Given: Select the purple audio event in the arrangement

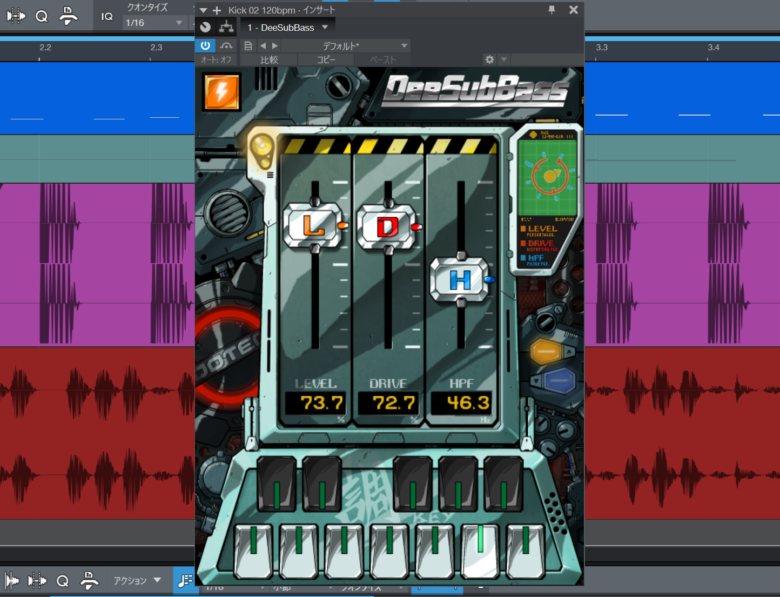Looking at the screenshot, I should (x=97, y=265).
